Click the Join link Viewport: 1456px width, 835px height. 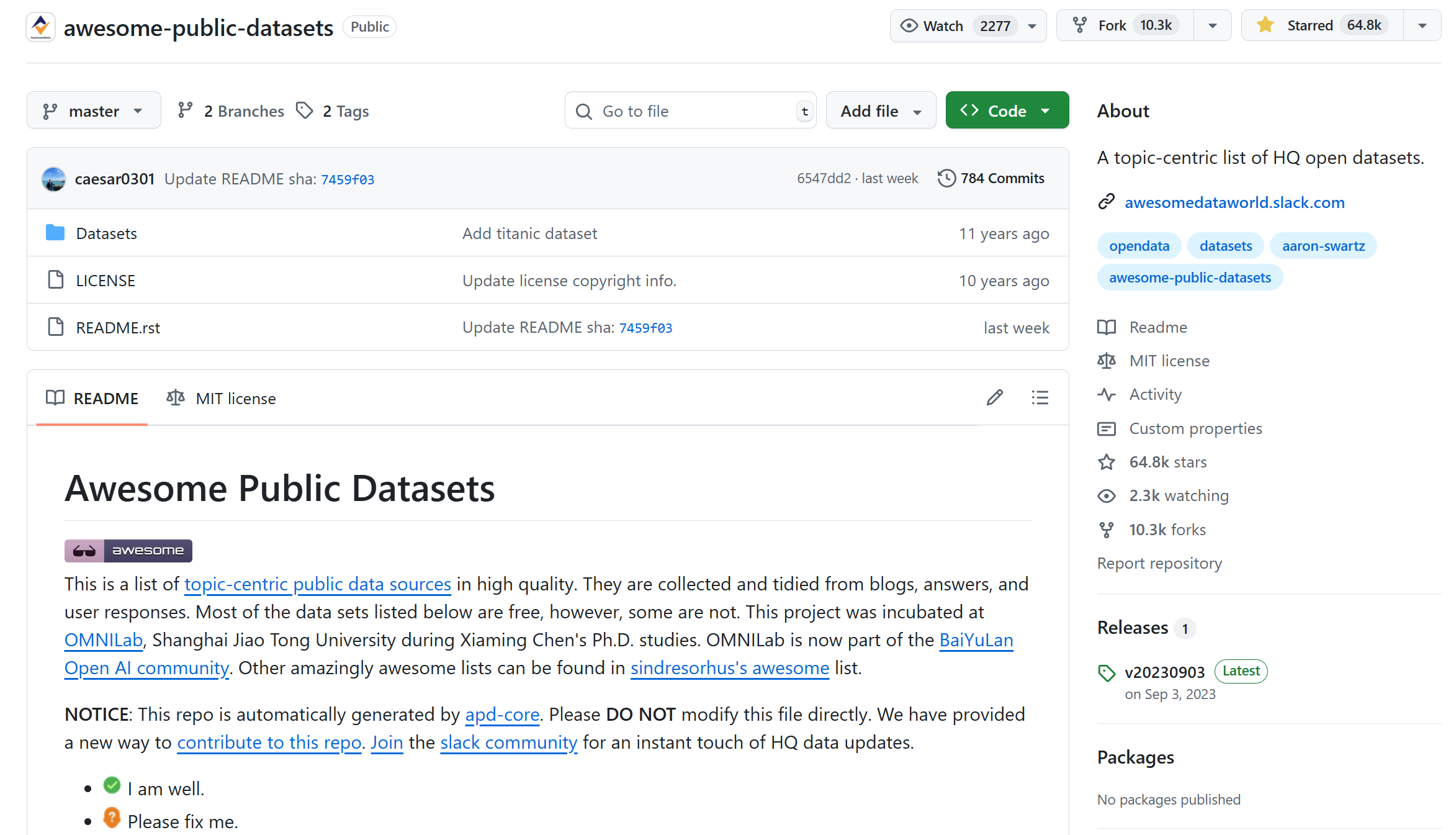pos(387,742)
